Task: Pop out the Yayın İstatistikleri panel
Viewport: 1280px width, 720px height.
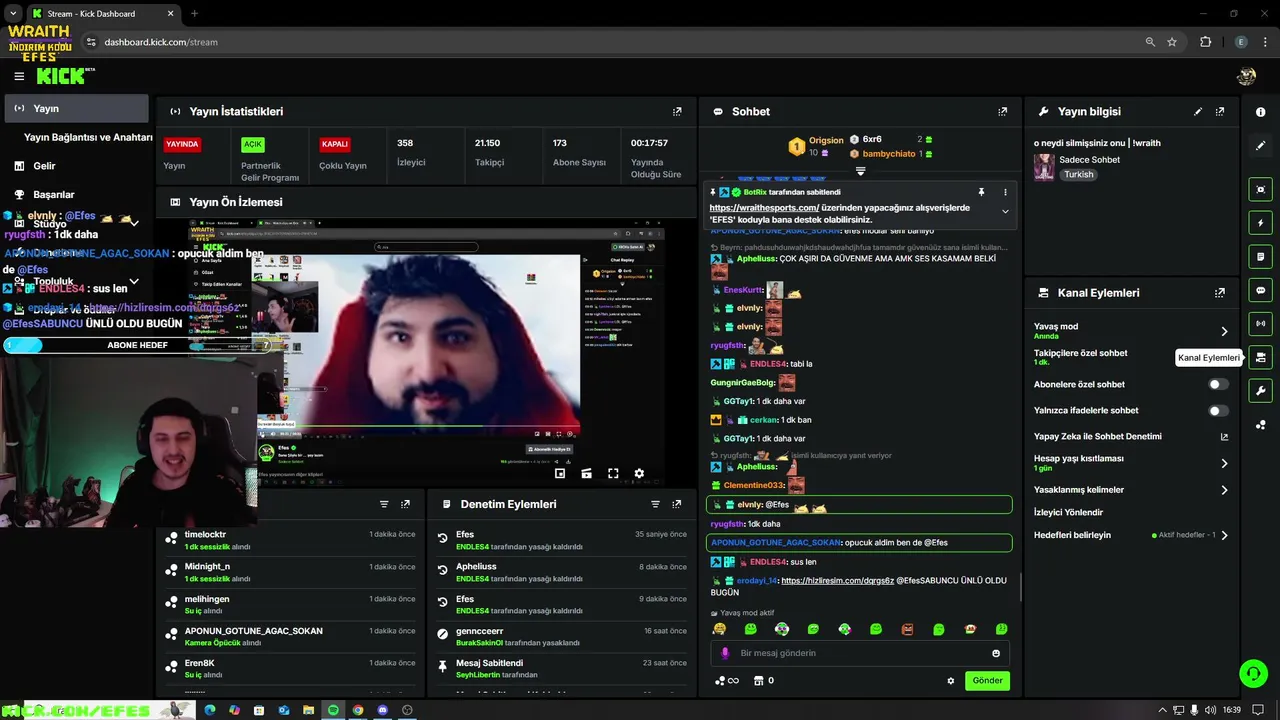Action: (x=677, y=112)
